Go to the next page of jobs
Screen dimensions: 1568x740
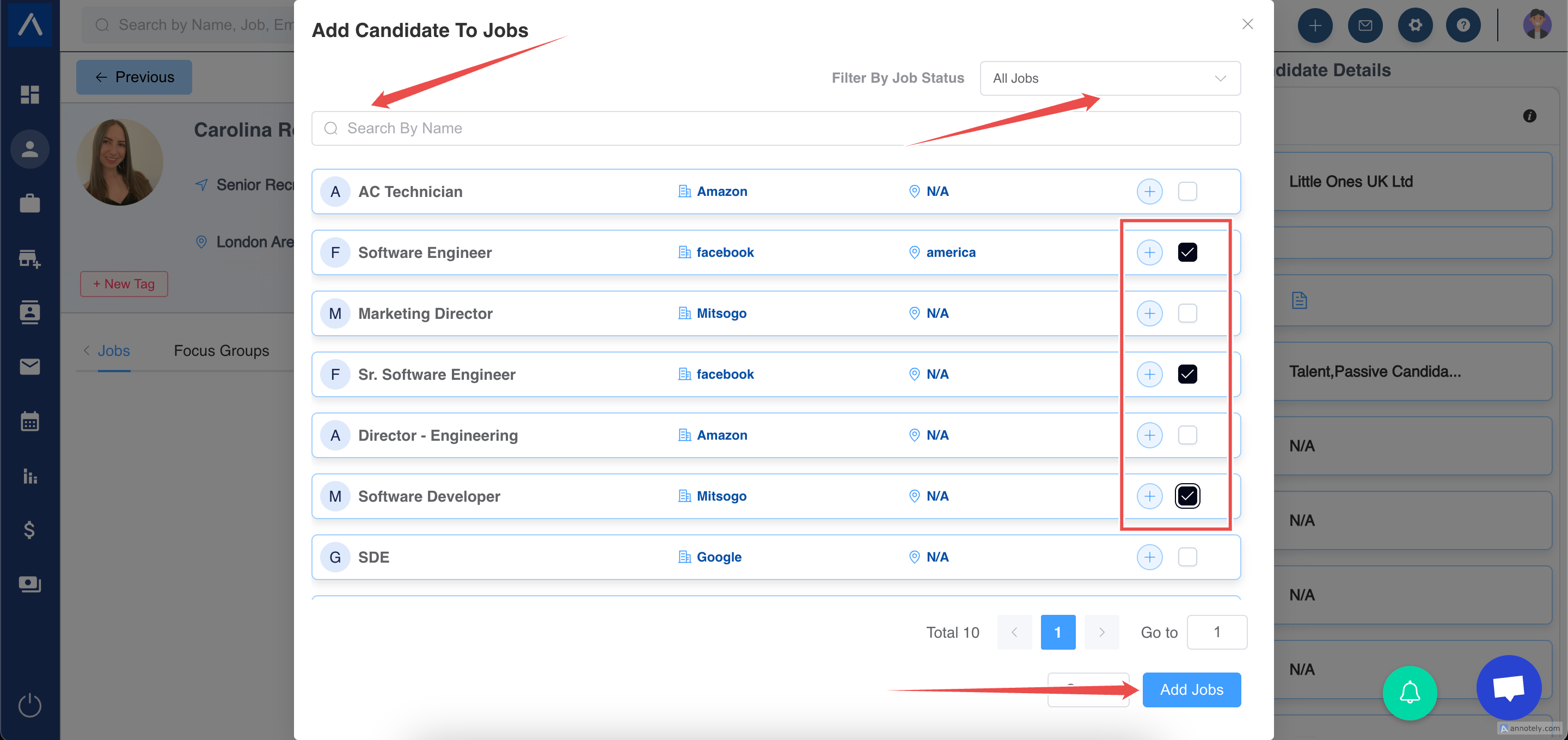tap(1101, 632)
